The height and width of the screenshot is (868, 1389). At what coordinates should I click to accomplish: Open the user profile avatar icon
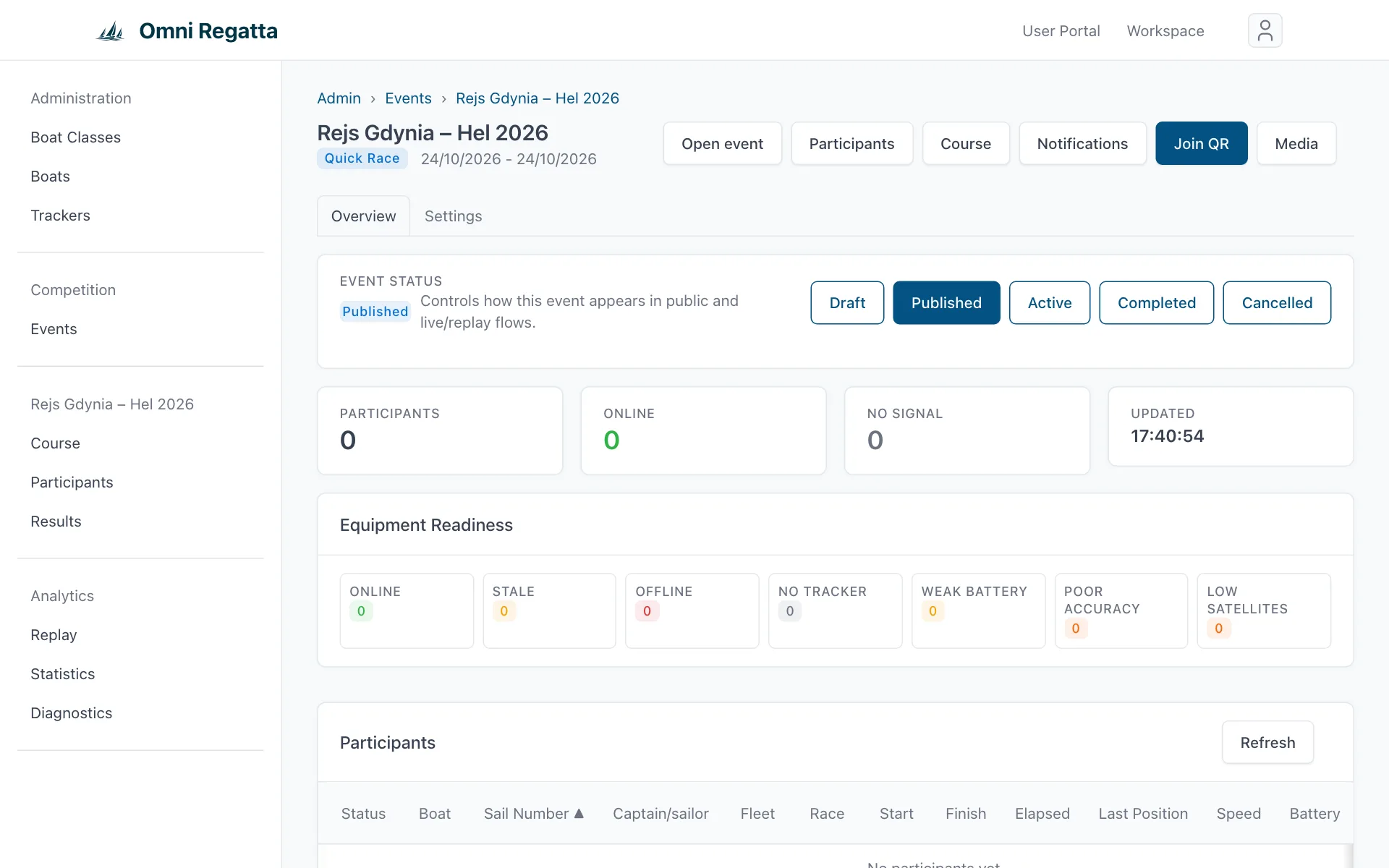[x=1265, y=30]
